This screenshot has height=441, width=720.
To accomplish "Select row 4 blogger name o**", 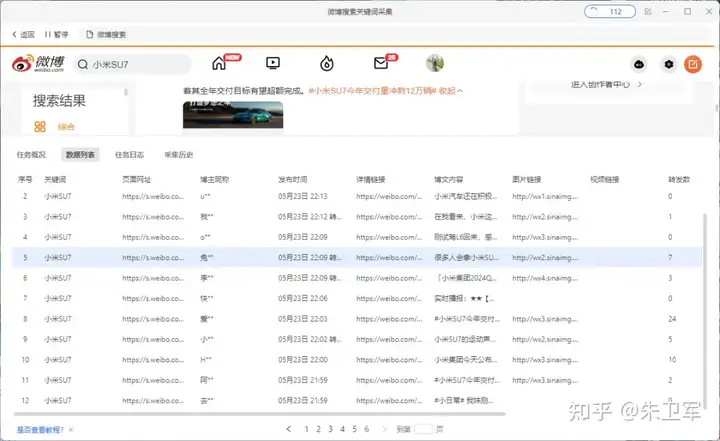I will 205,237.
